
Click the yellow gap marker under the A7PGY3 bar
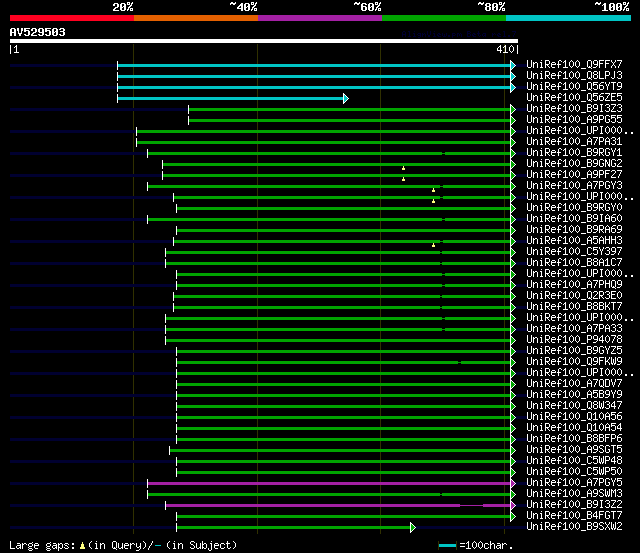[x=433, y=190]
